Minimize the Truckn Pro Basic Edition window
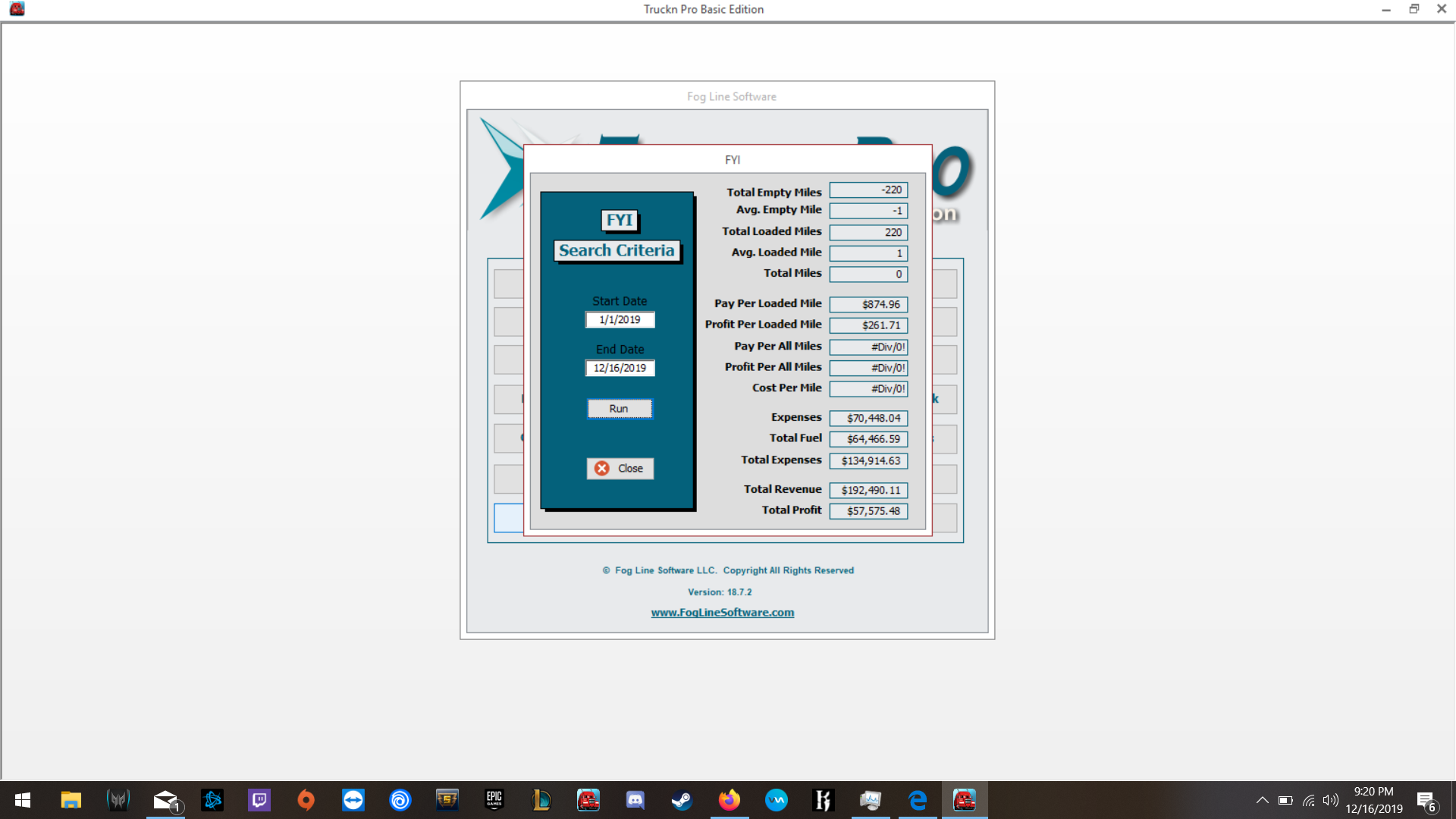The width and height of the screenshot is (1456, 819). [1385, 9]
